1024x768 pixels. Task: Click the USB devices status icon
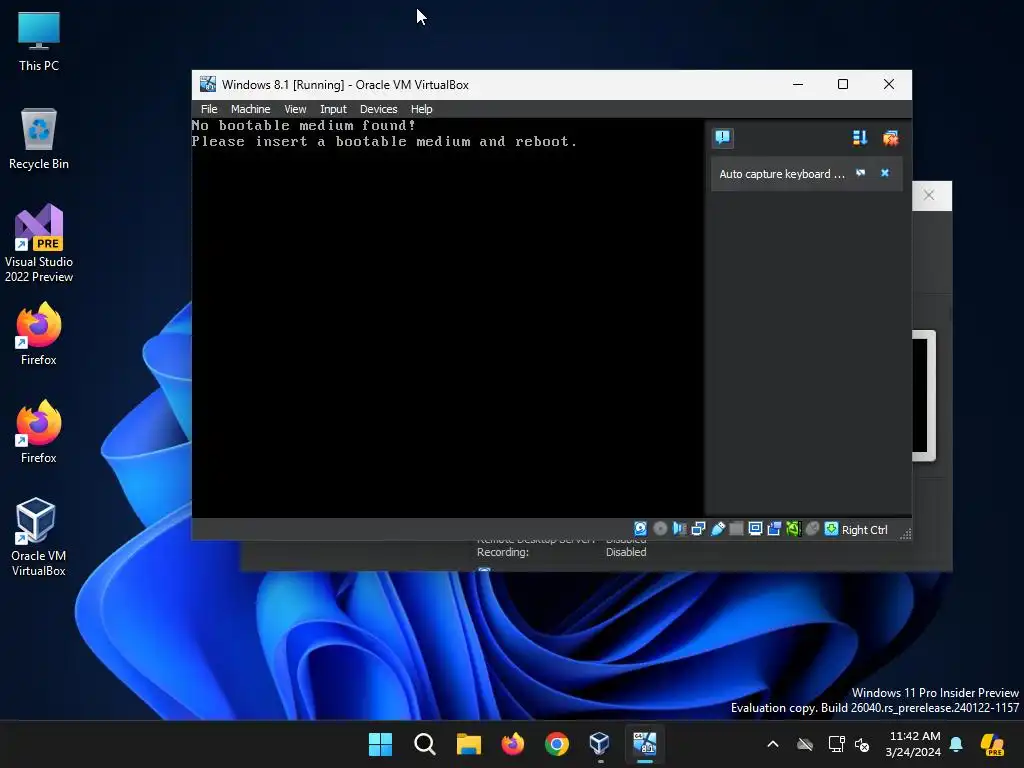click(x=718, y=529)
